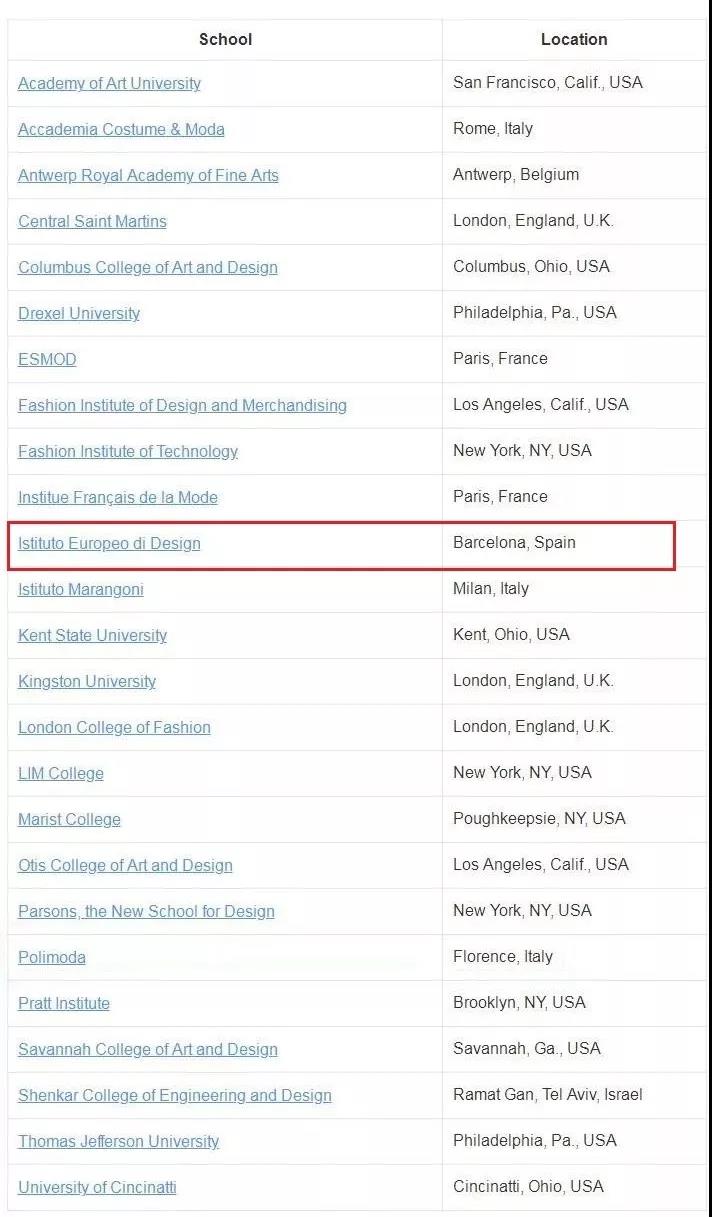Open the Kent State University link
712x1217 pixels.
pos(92,636)
